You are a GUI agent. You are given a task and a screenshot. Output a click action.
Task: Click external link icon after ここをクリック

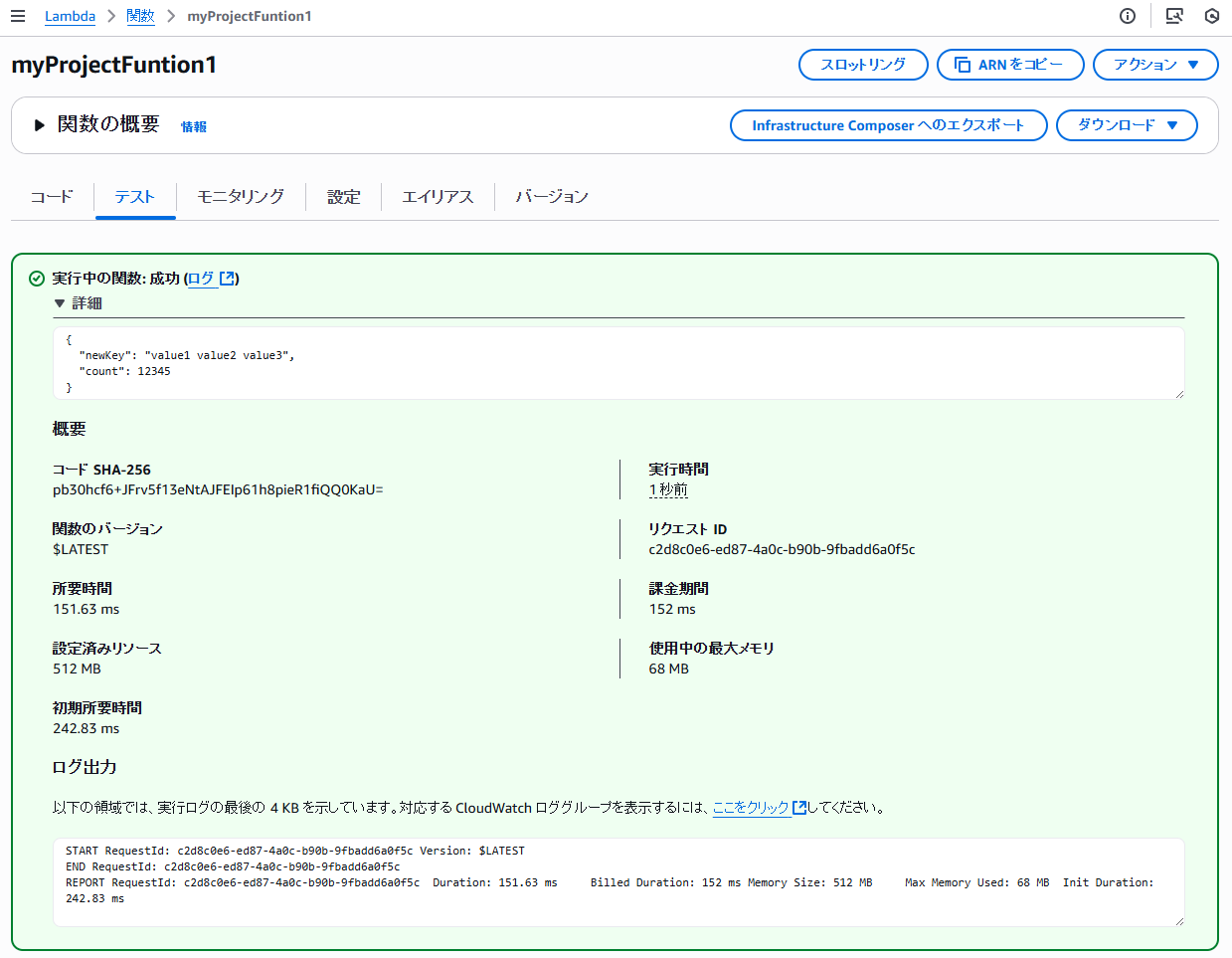(x=799, y=808)
